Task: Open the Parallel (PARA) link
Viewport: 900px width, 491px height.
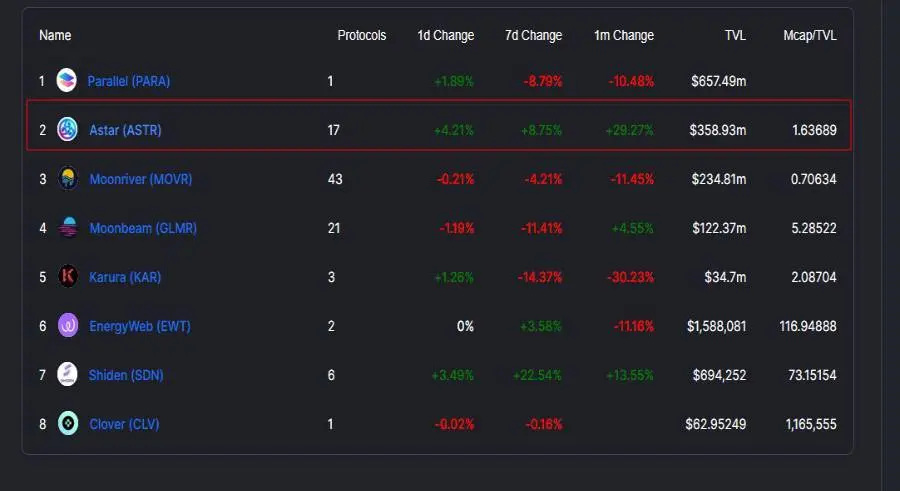Action: [x=129, y=81]
